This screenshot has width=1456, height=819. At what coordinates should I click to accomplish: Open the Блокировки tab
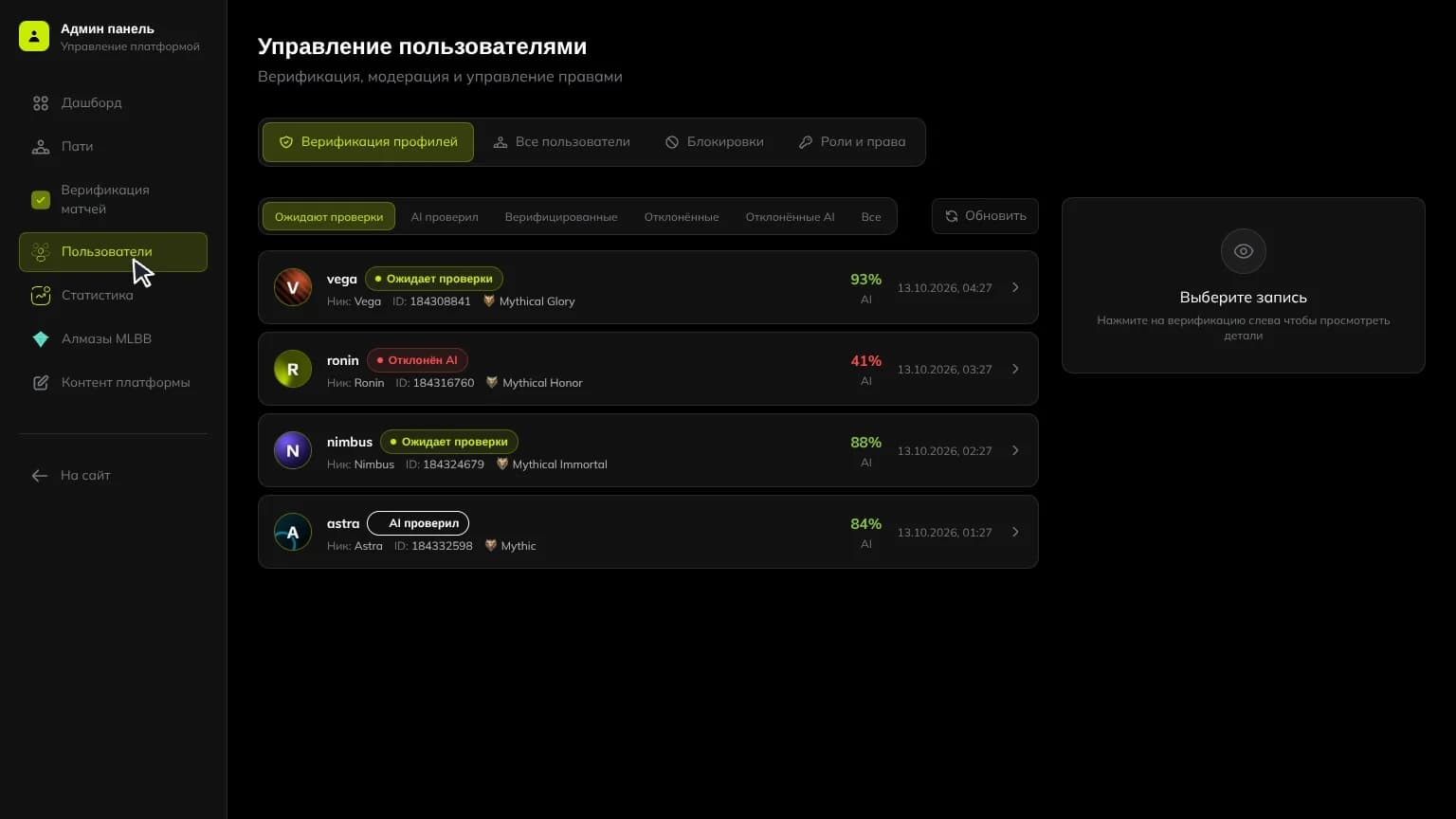(x=714, y=142)
